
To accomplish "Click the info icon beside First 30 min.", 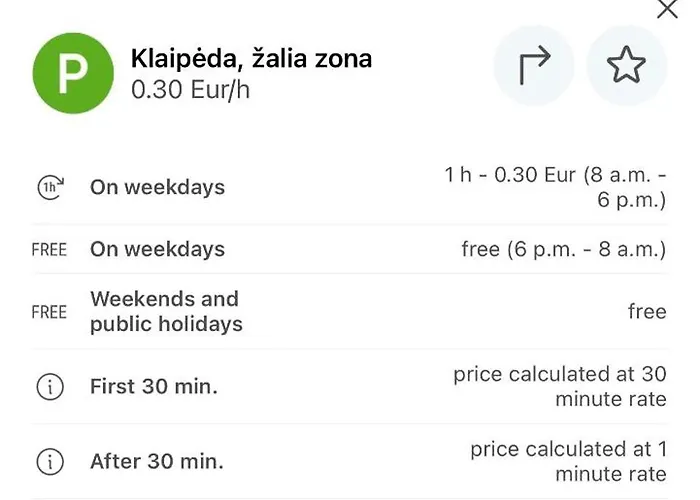I will 49,387.
